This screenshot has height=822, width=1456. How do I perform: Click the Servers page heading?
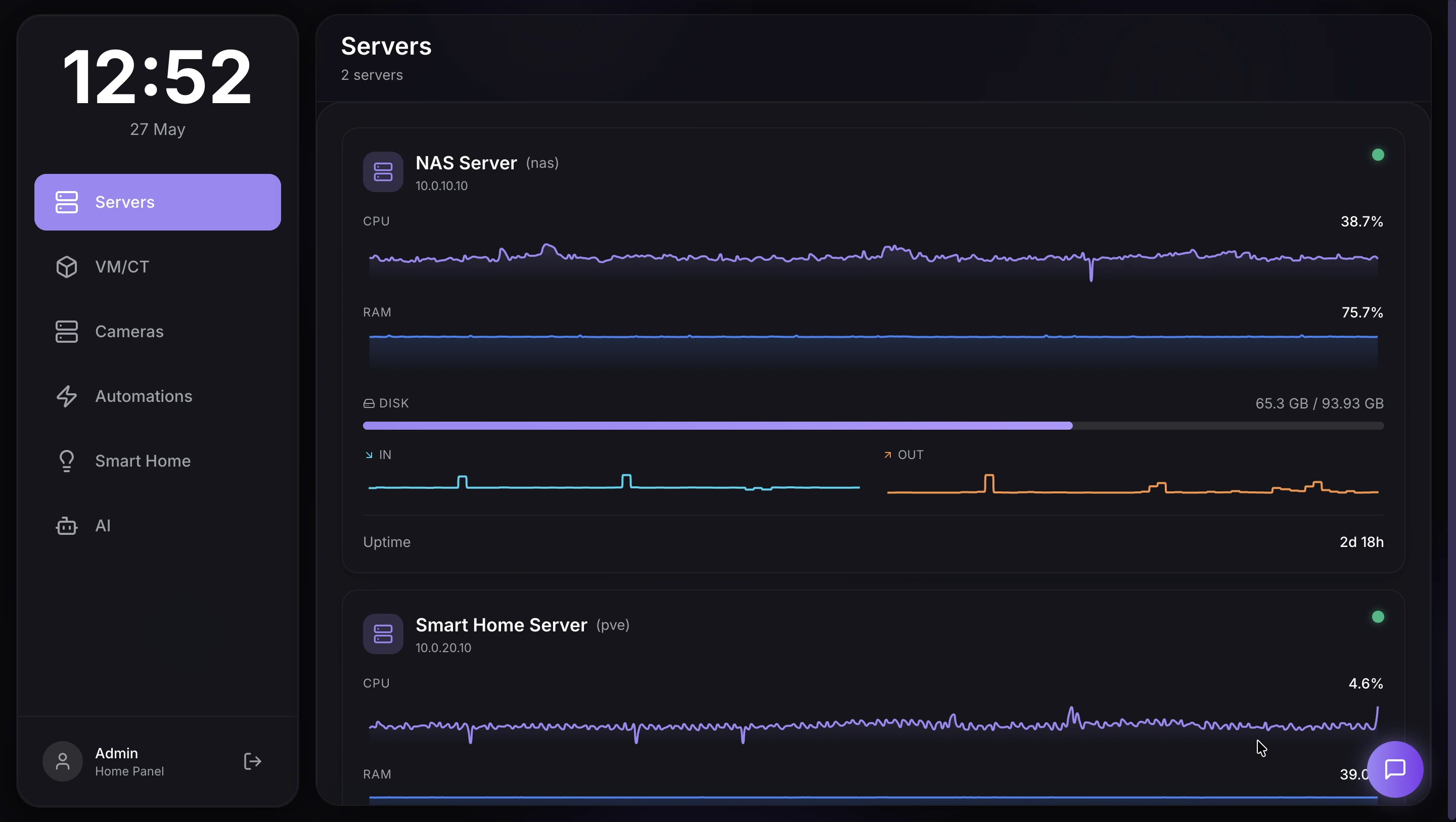pyautogui.click(x=386, y=46)
